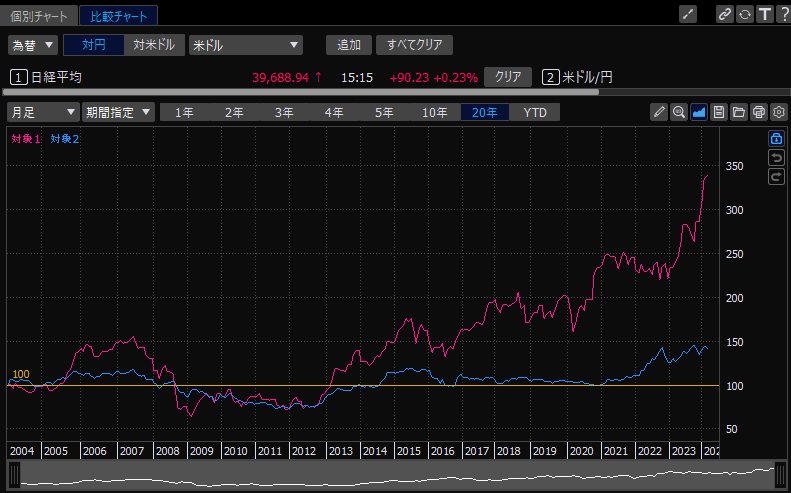This screenshot has width=791, height=493.
Task: Toggle the blue lock icon beside chart
Action: coord(776,138)
